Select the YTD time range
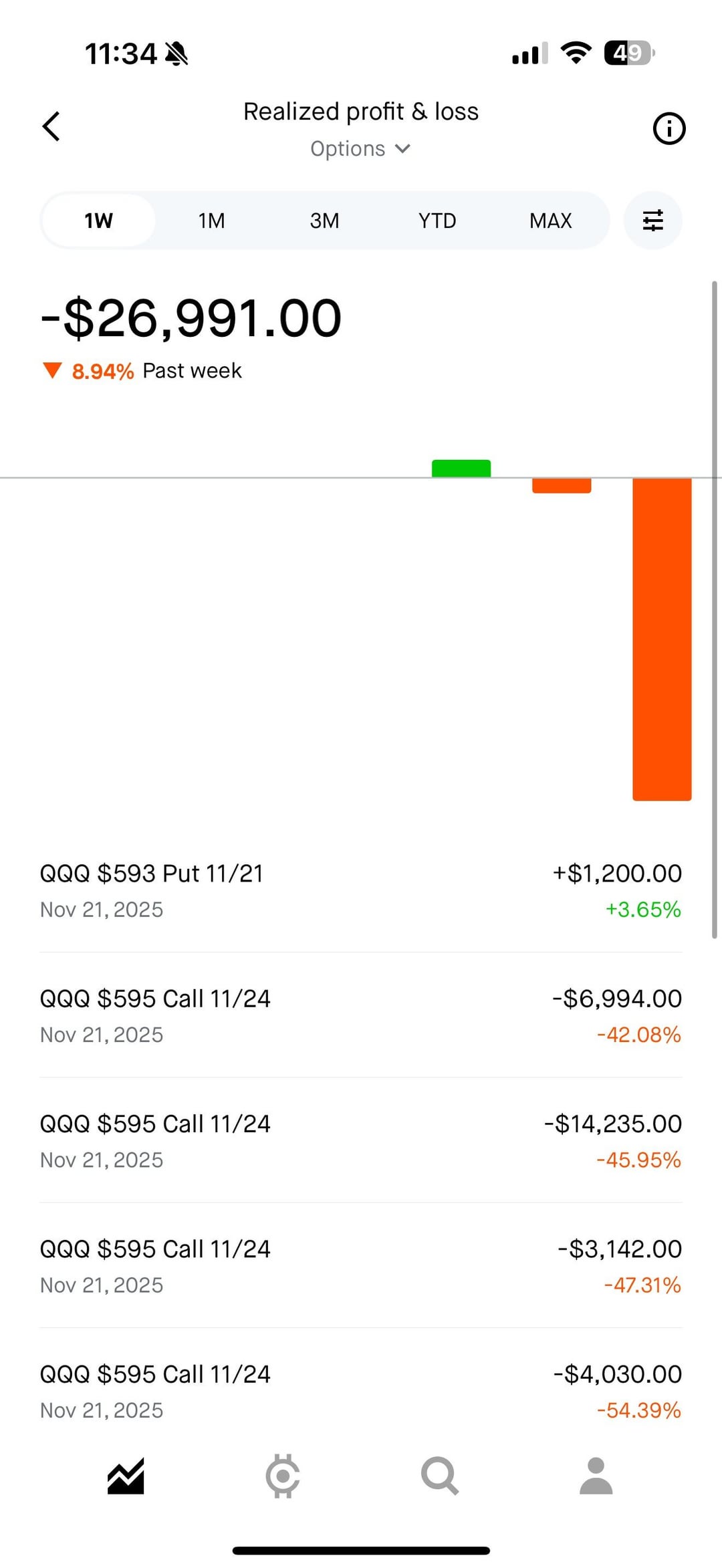This screenshot has height=1568, width=722. tap(437, 221)
